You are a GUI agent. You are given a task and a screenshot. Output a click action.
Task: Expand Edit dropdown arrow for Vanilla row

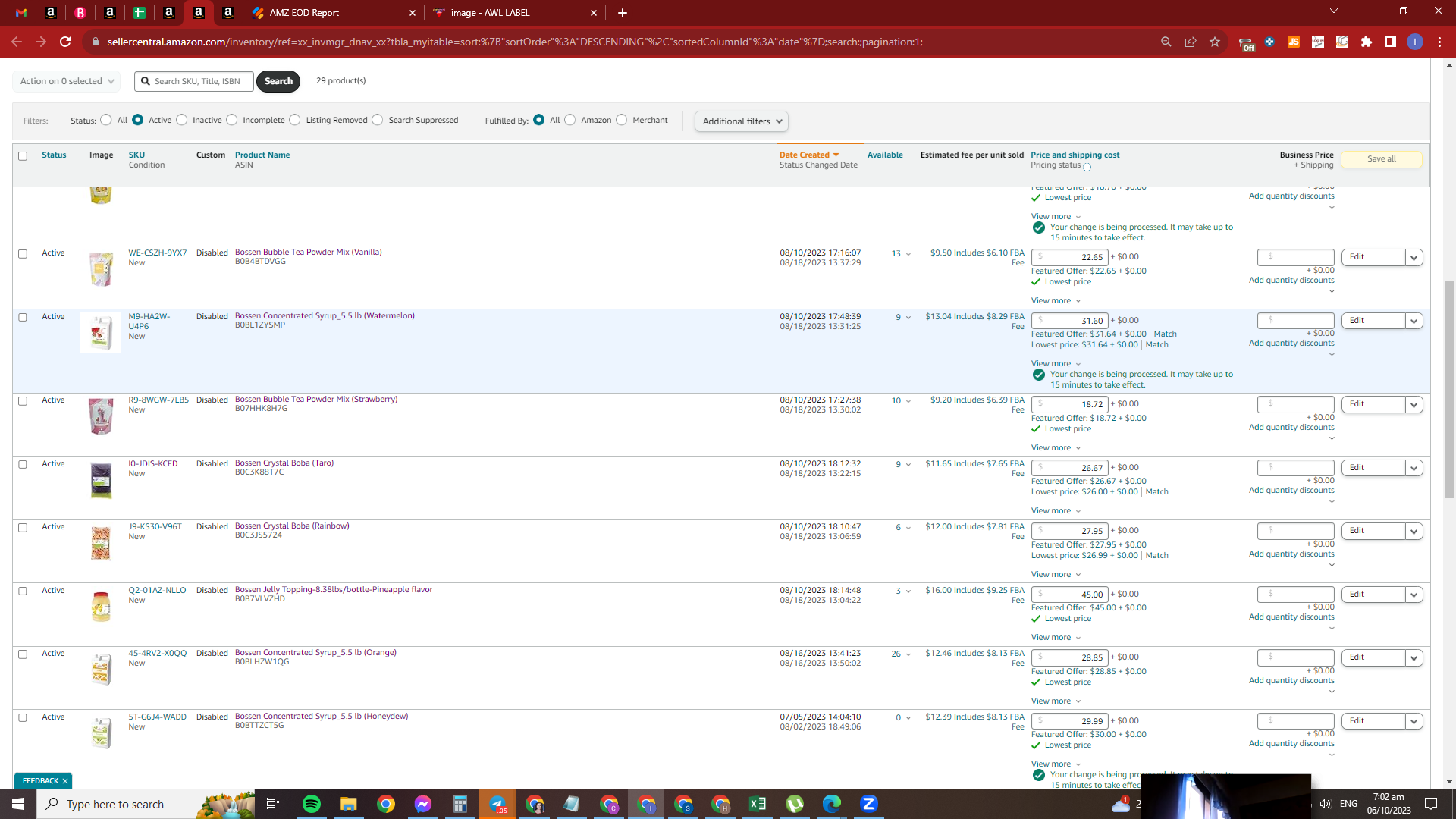(1414, 258)
